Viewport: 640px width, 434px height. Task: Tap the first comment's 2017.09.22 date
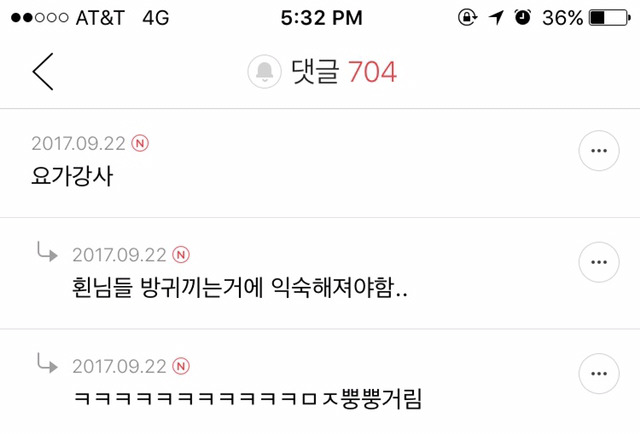tap(78, 144)
